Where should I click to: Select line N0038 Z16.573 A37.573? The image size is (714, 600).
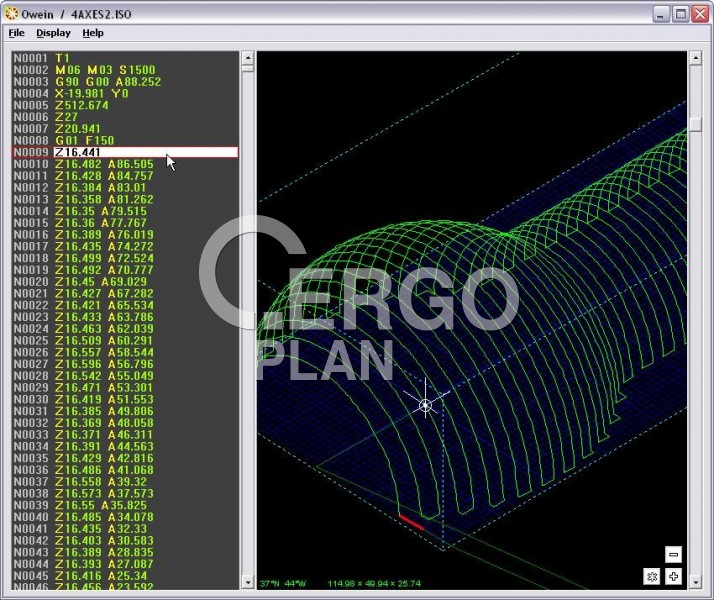[125, 494]
